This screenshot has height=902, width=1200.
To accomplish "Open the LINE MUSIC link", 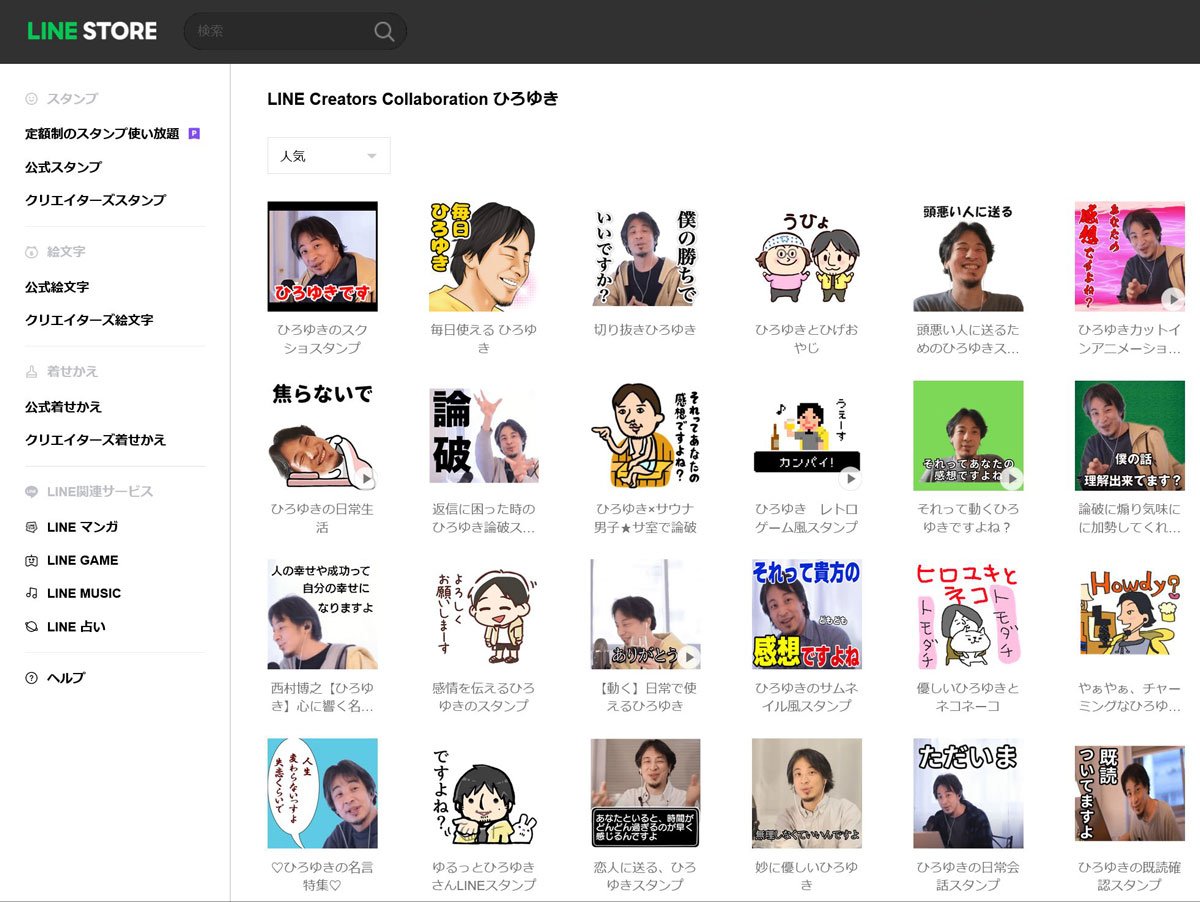I will coord(84,593).
